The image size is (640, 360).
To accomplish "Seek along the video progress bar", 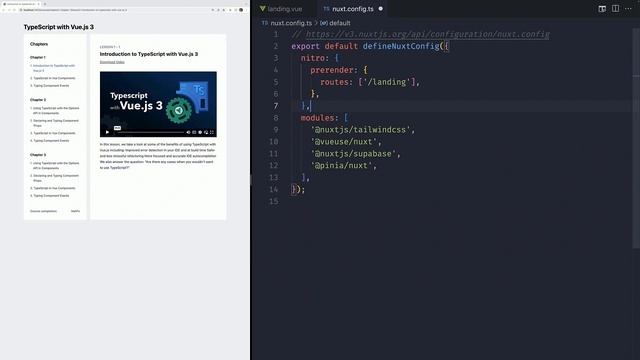I will [x=150, y=132].
